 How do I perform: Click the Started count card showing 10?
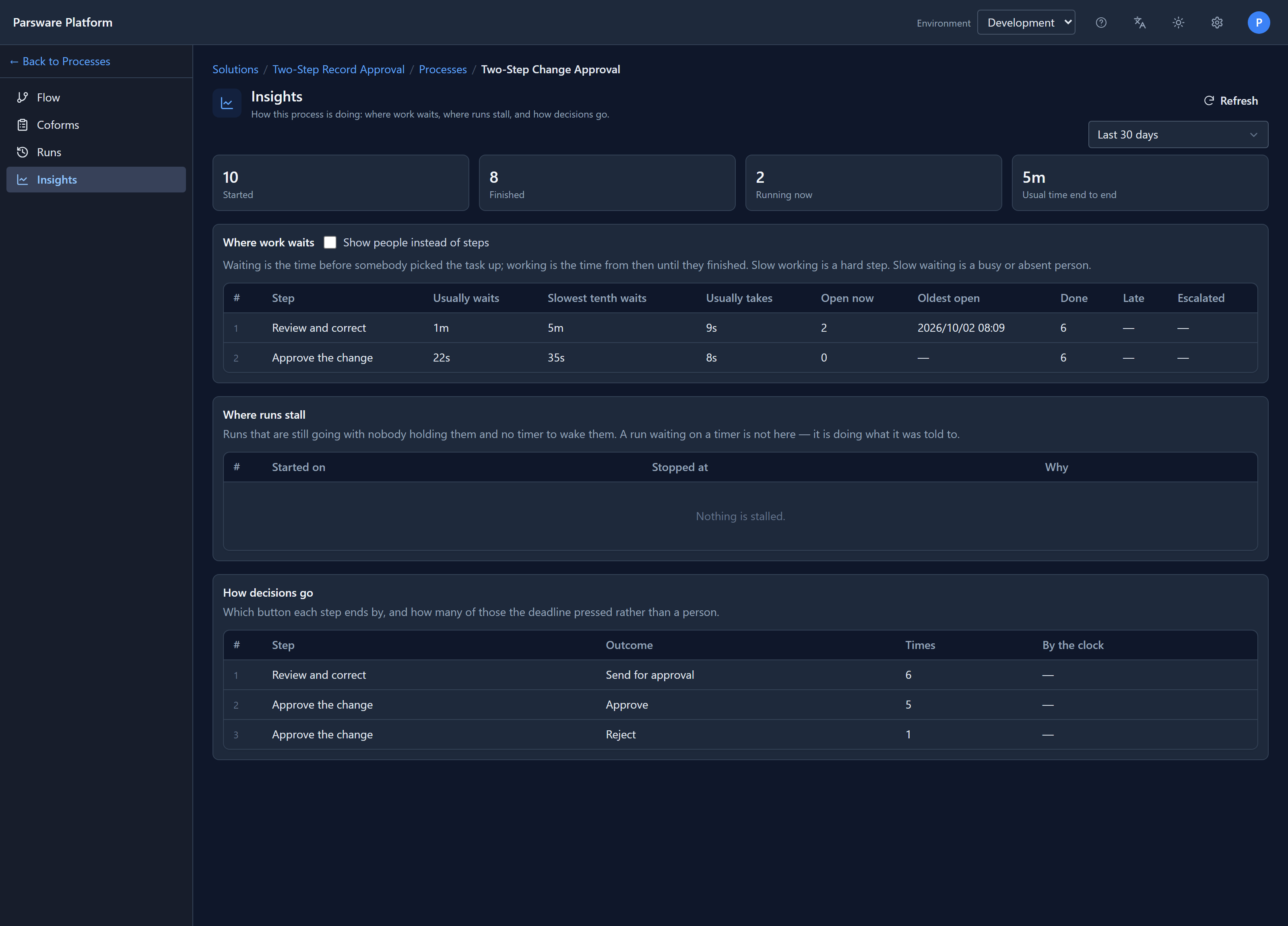coord(341,183)
